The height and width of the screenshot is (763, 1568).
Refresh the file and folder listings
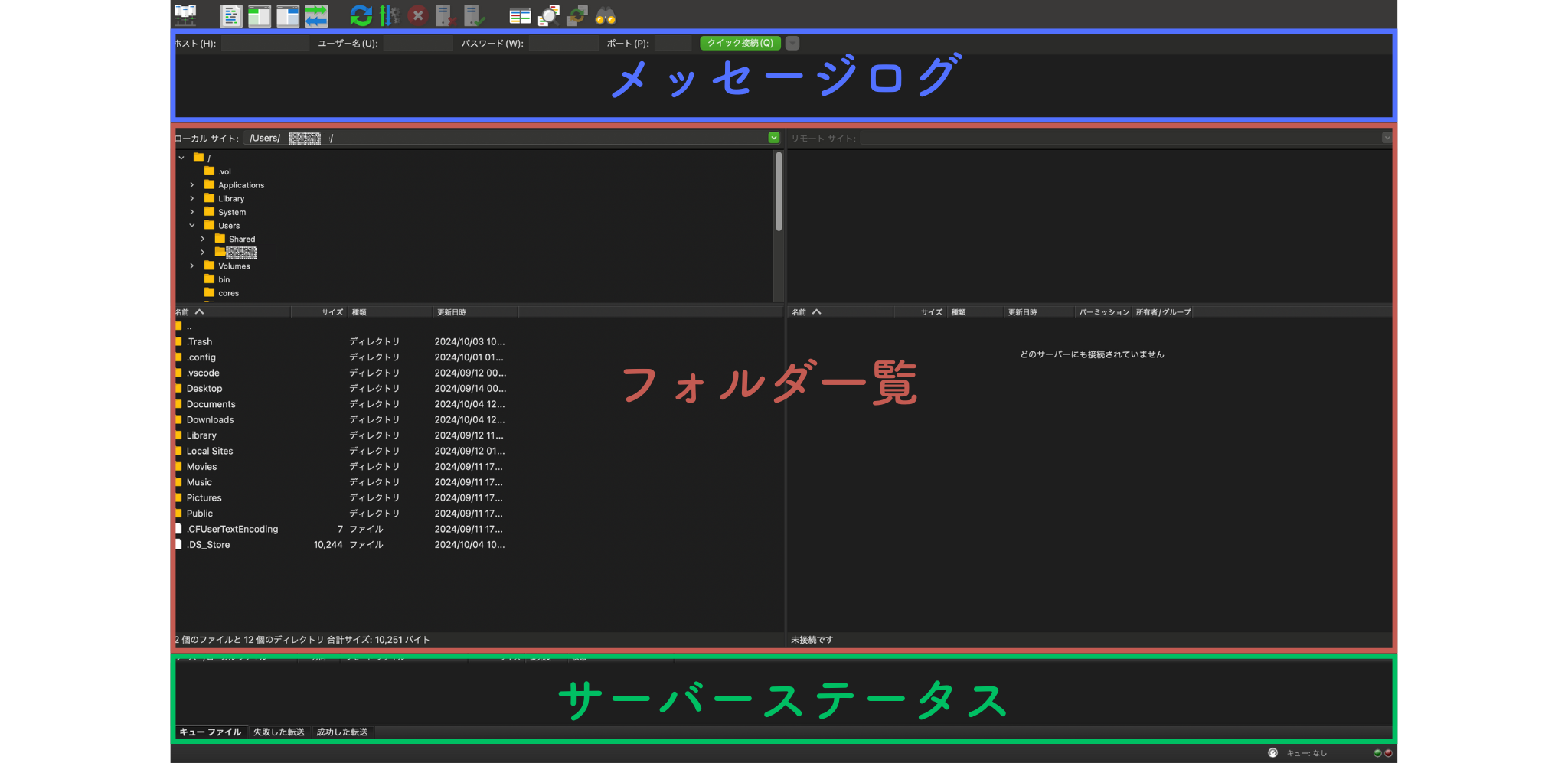(x=359, y=15)
